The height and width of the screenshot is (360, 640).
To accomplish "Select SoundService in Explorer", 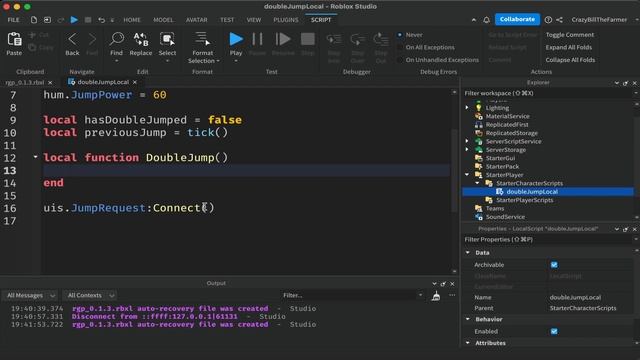I will pos(505,217).
